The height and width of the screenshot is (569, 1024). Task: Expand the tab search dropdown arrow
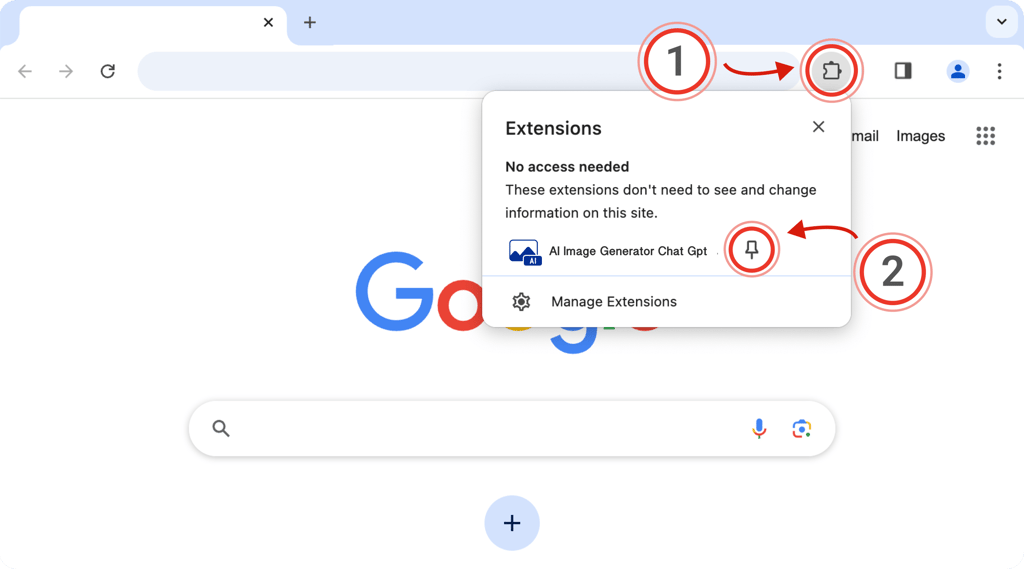click(1001, 22)
